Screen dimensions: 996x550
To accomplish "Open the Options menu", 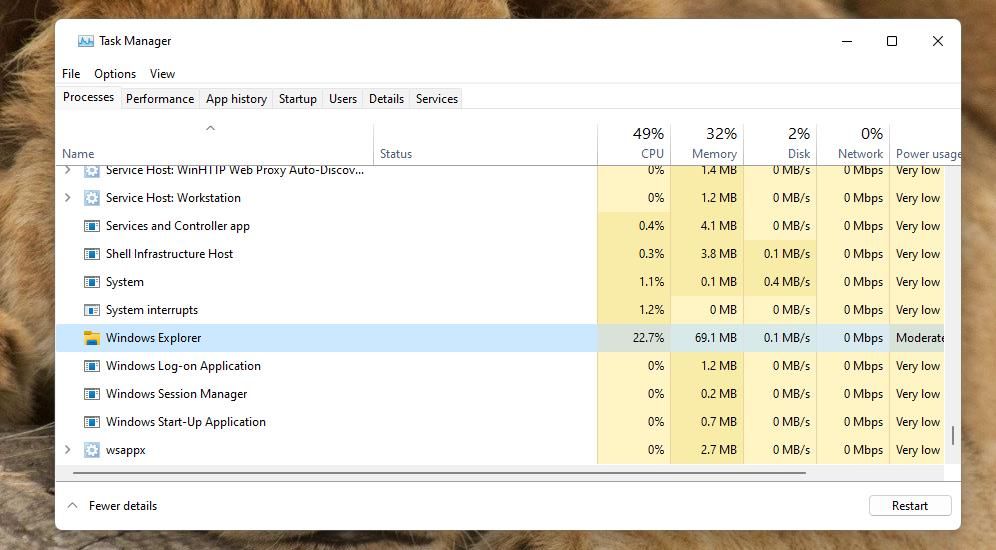I will pyautogui.click(x=115, y=74).
